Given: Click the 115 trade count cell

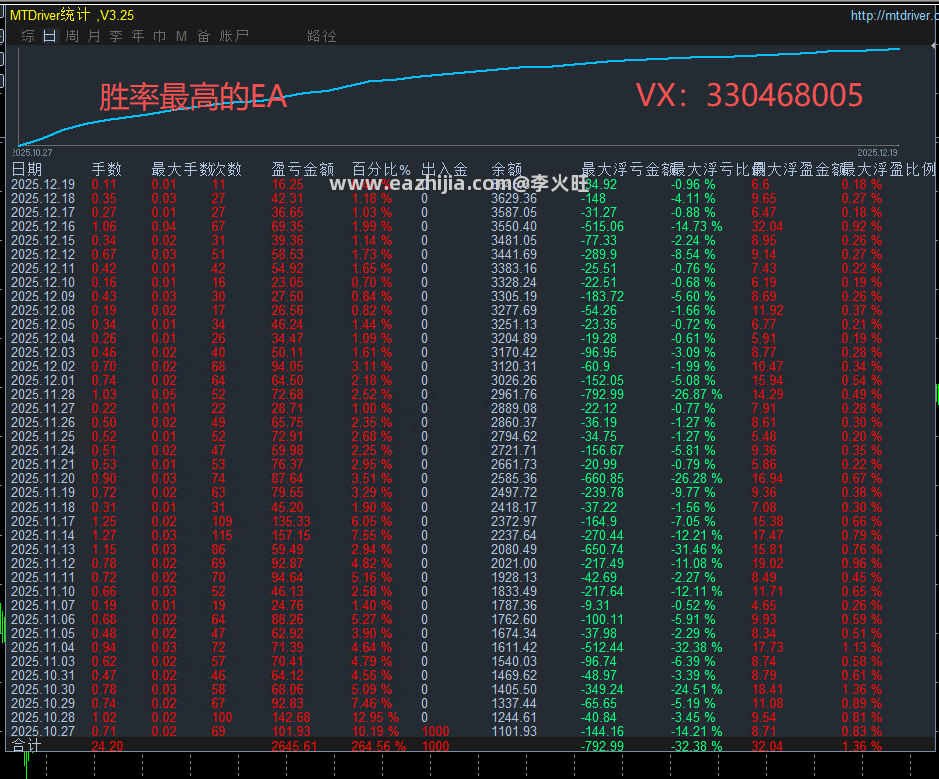Looking at the screenshot, I should [222, 535].
